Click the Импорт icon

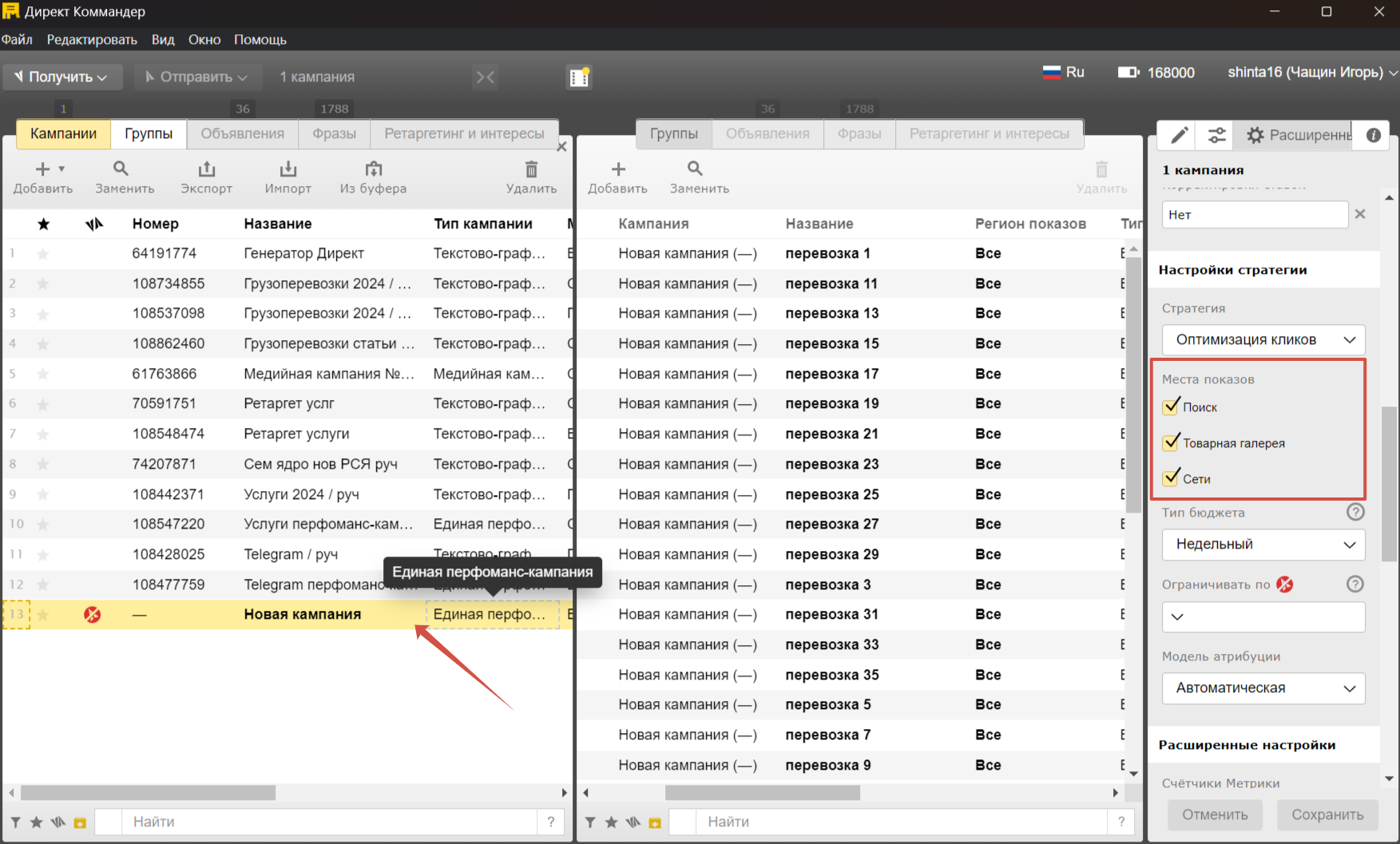click(x=288, y=168)
